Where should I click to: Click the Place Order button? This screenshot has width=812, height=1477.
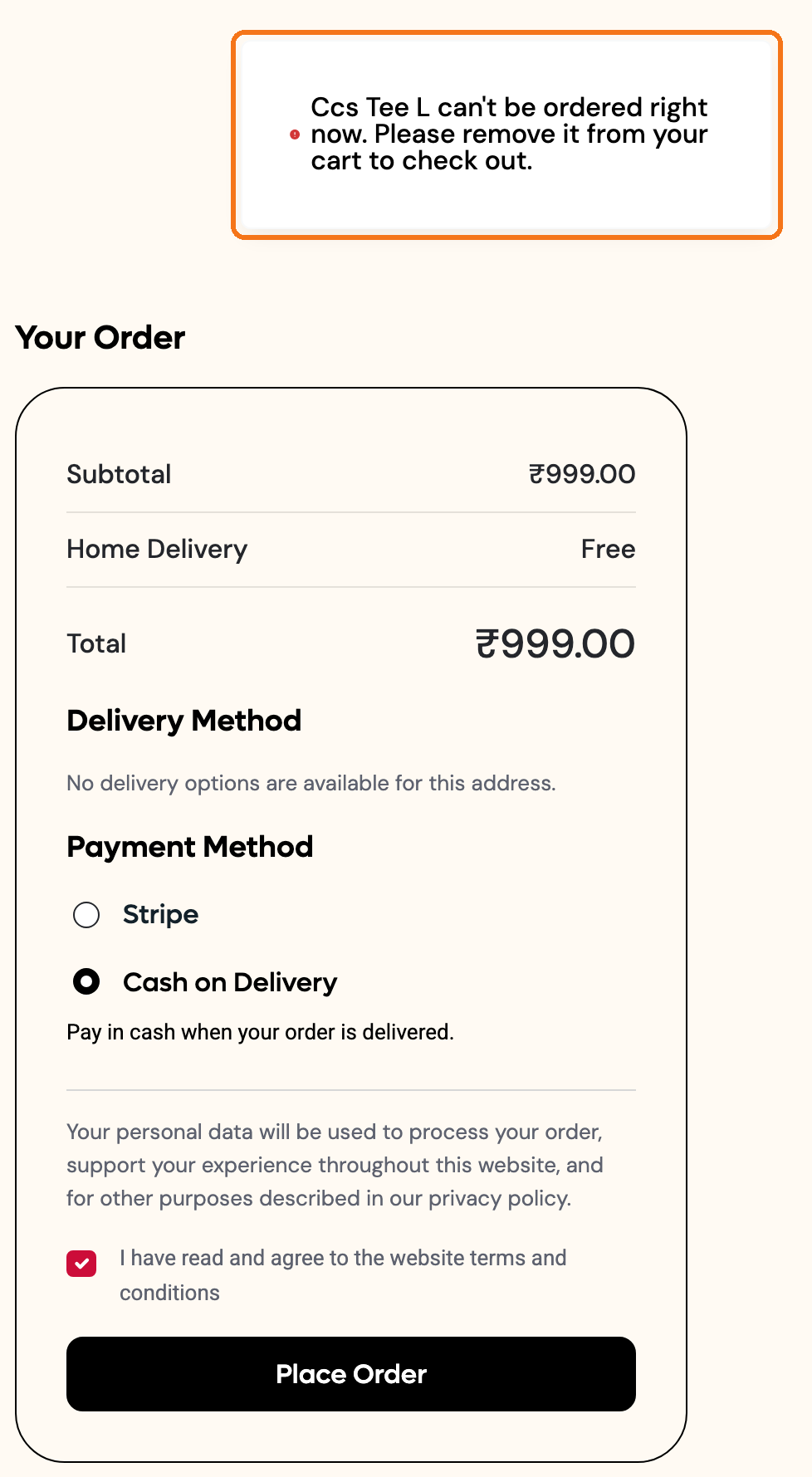351,1374
